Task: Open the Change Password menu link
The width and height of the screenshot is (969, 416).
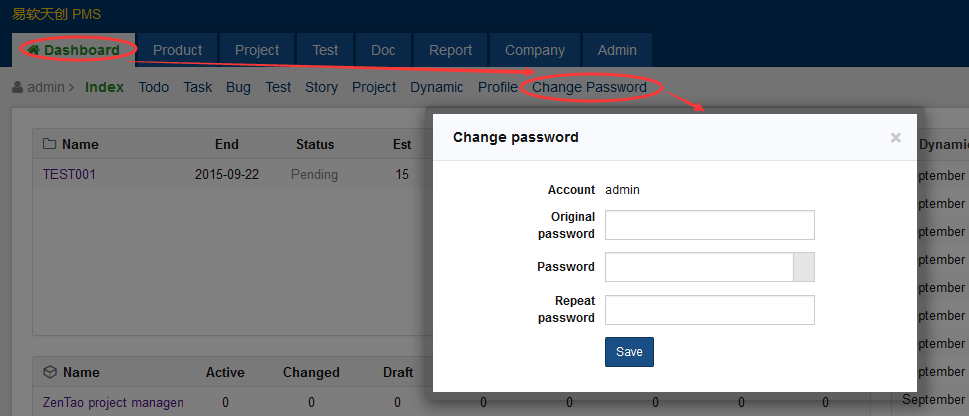Action: click(x=589, y=88)
